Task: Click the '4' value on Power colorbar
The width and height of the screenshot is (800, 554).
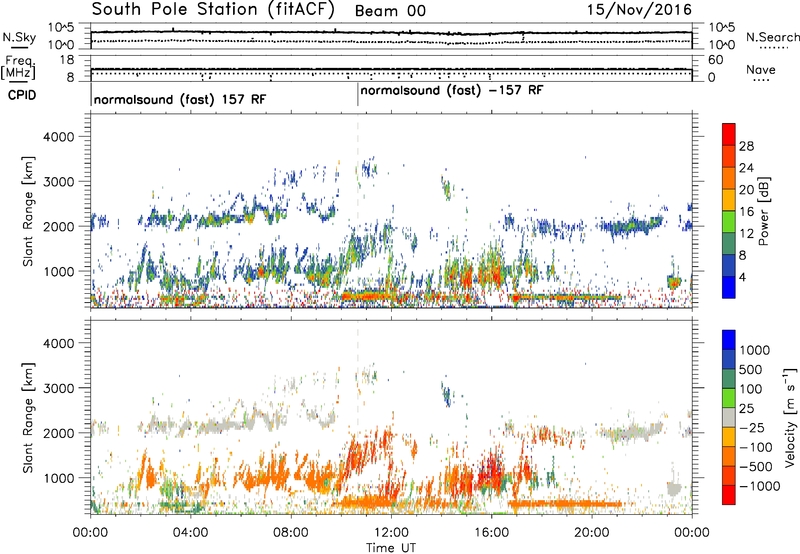Action: (743, 278)
